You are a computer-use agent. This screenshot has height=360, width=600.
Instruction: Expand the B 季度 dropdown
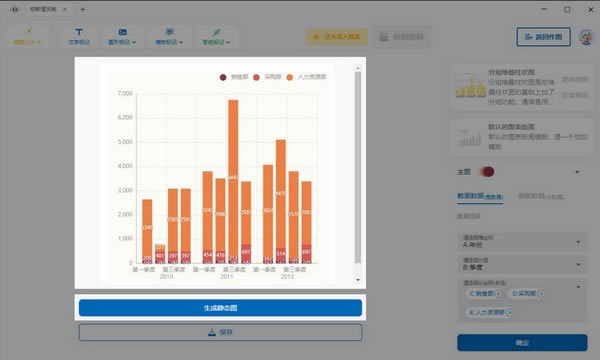522,264
